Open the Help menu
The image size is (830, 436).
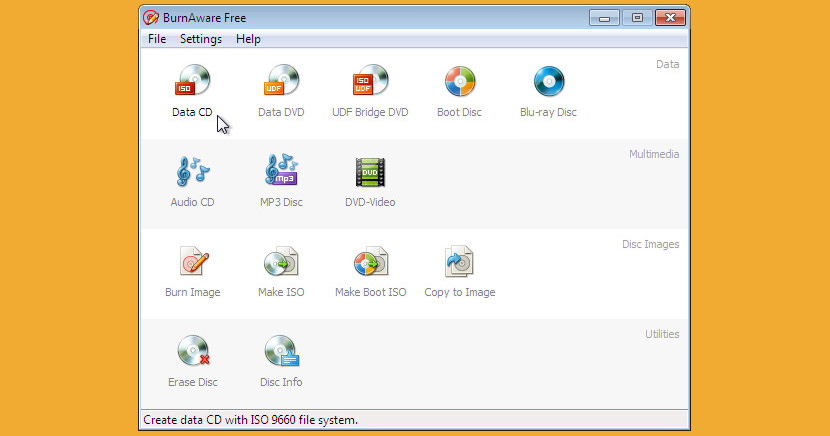248,39
